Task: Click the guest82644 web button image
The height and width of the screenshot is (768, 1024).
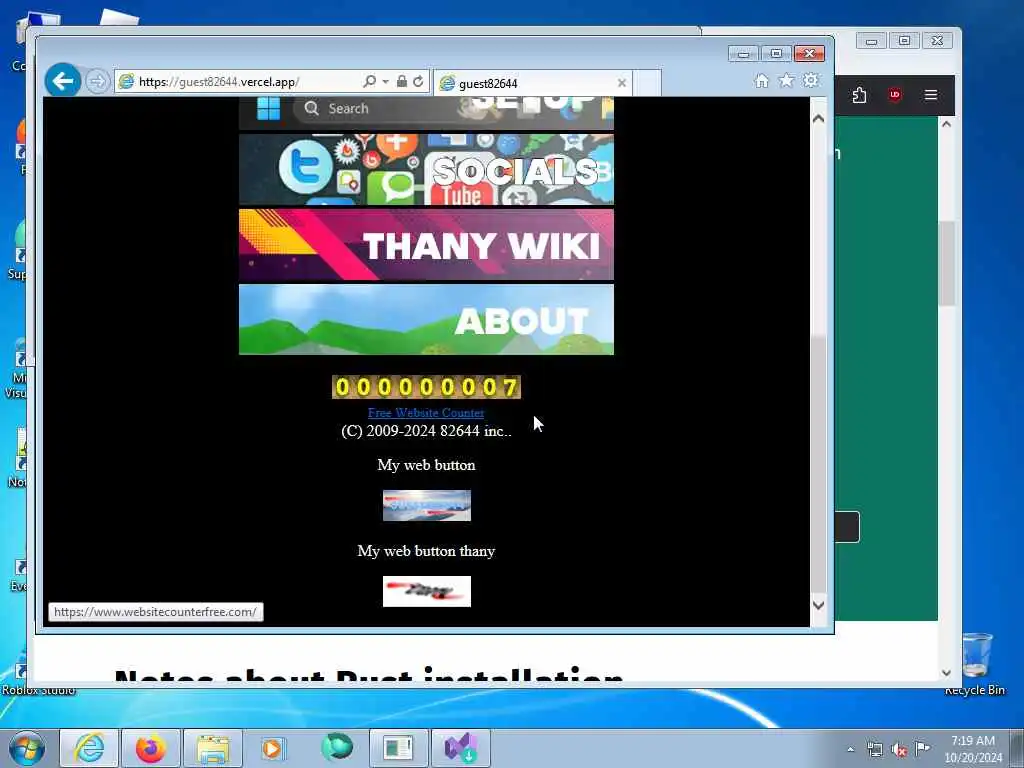Action: [x=426, y=505]
